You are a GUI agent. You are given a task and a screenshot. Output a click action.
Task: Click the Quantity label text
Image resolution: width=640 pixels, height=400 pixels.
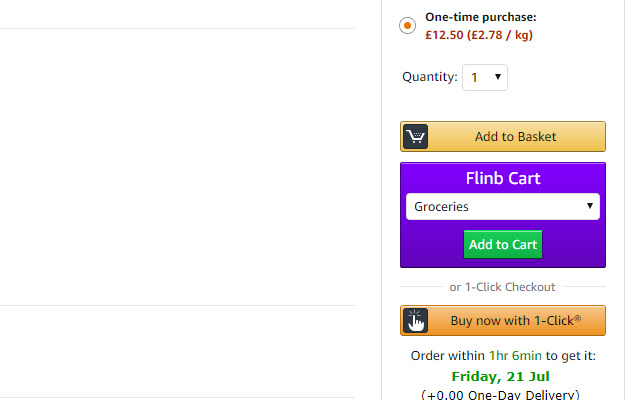[430, 77]
